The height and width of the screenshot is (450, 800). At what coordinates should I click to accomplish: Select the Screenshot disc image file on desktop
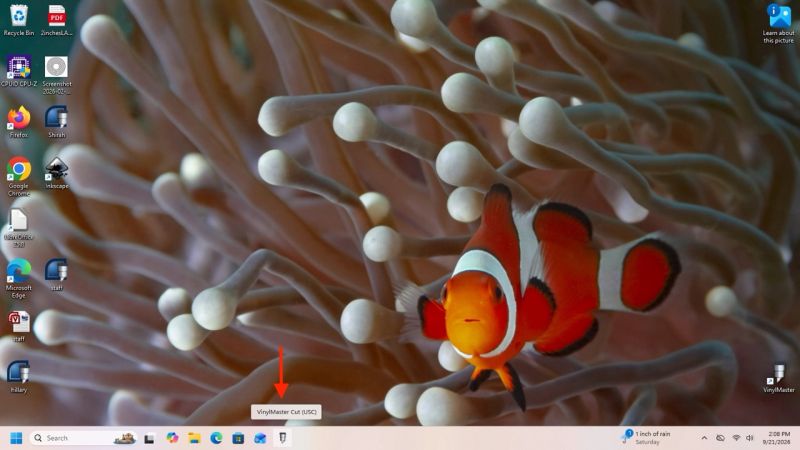(57, 75)
